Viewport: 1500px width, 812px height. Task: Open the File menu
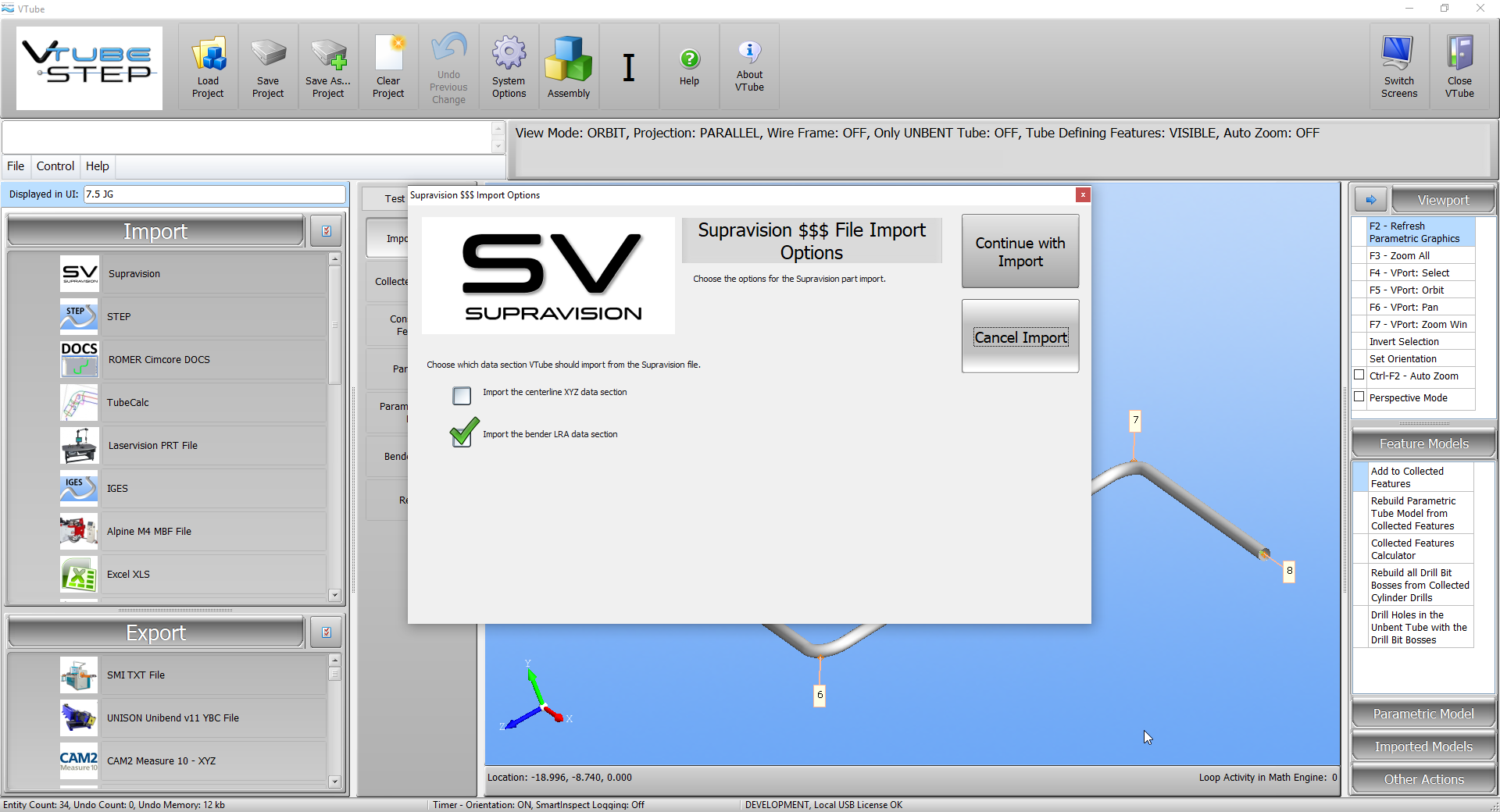[x=16, y=166]
